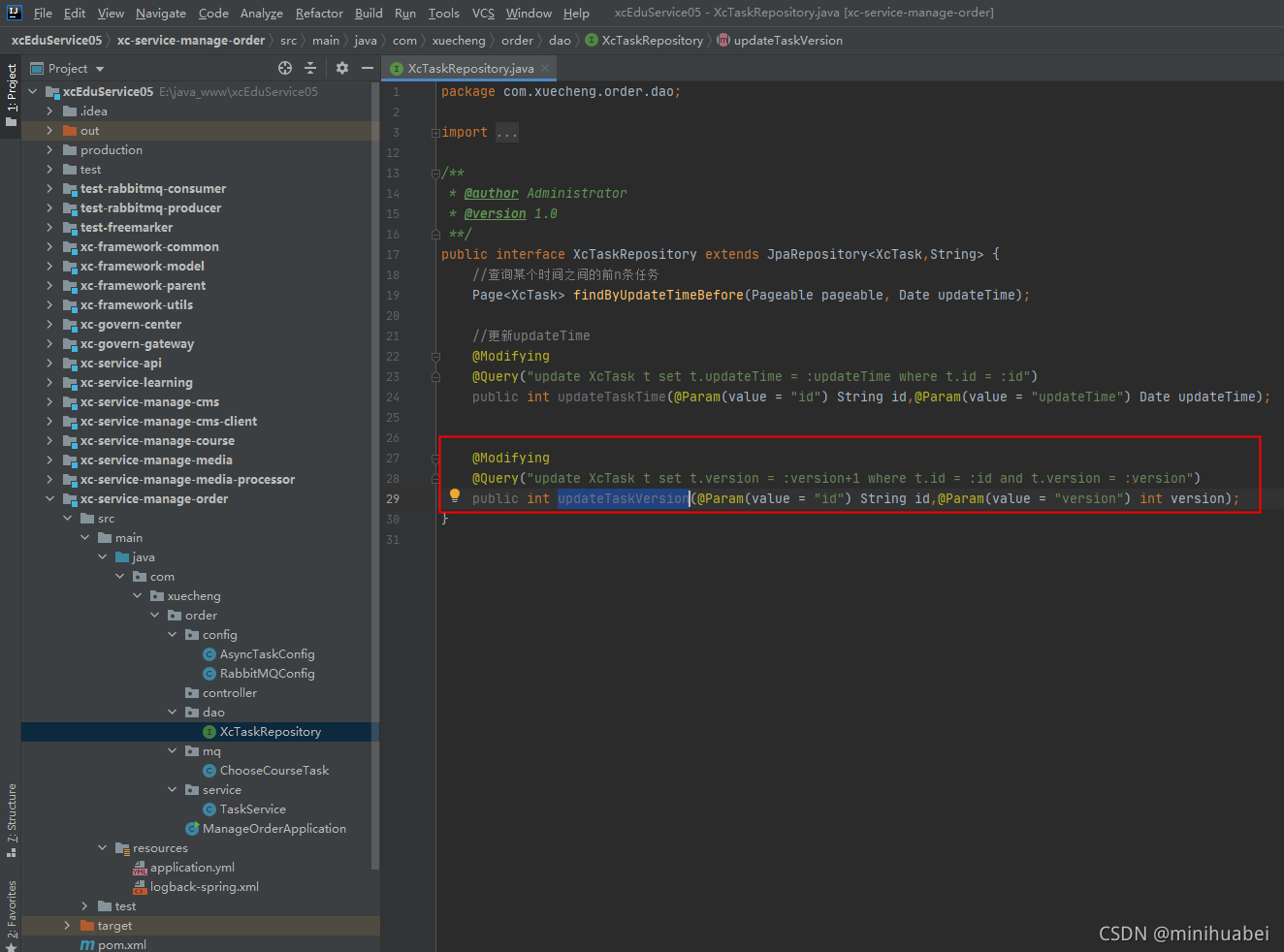1284x952 pixels.
Task: Click updateTaskTime method name in editor
Action: 612,397
